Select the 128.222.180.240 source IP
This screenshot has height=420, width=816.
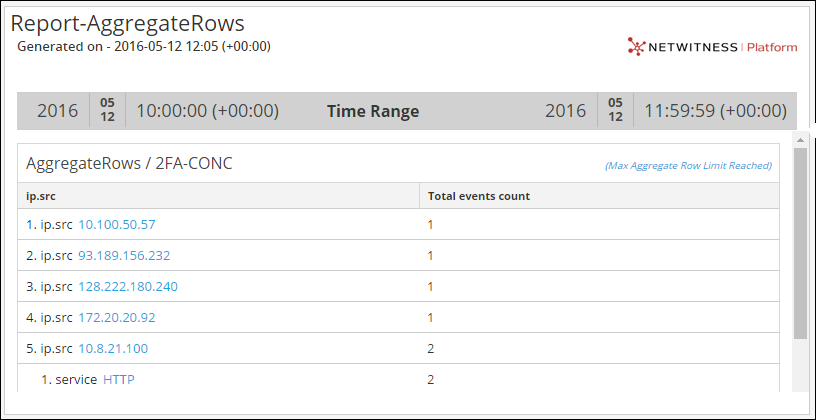tap(128, 287)
